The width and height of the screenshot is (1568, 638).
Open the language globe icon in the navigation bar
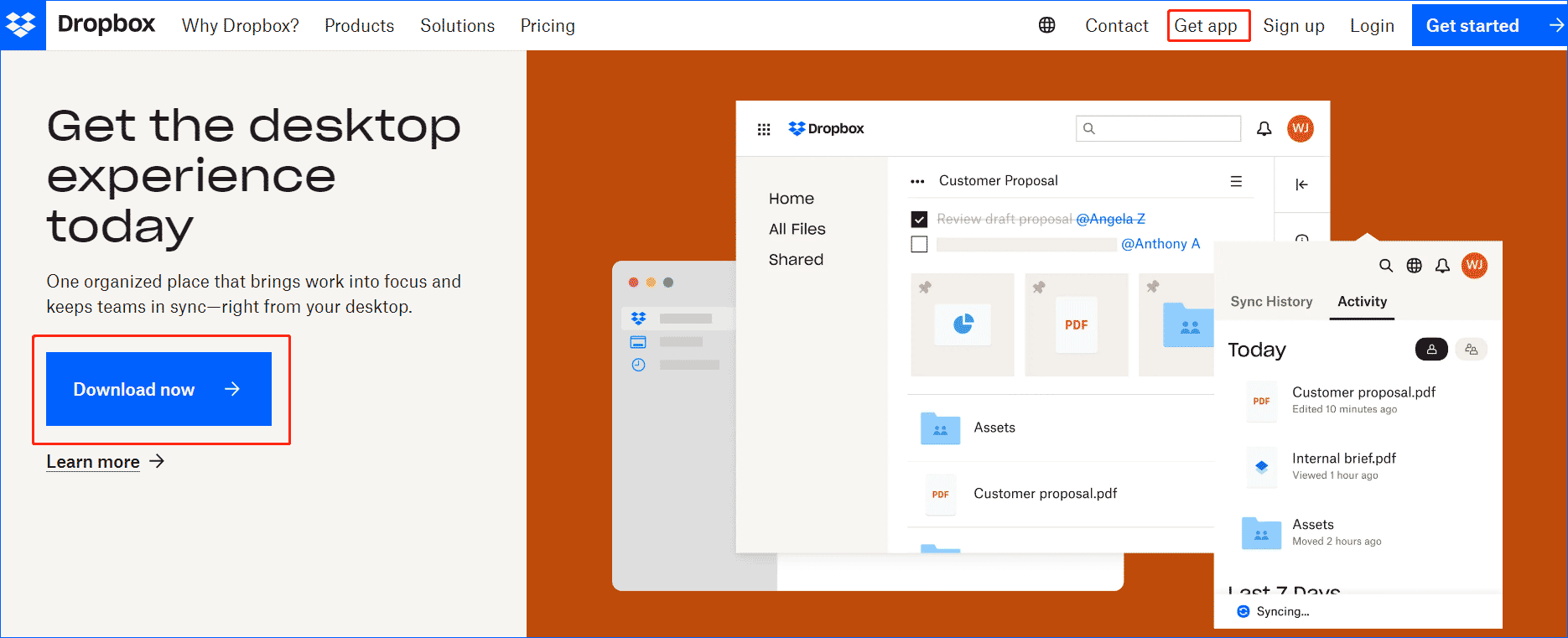[1046, 25]
